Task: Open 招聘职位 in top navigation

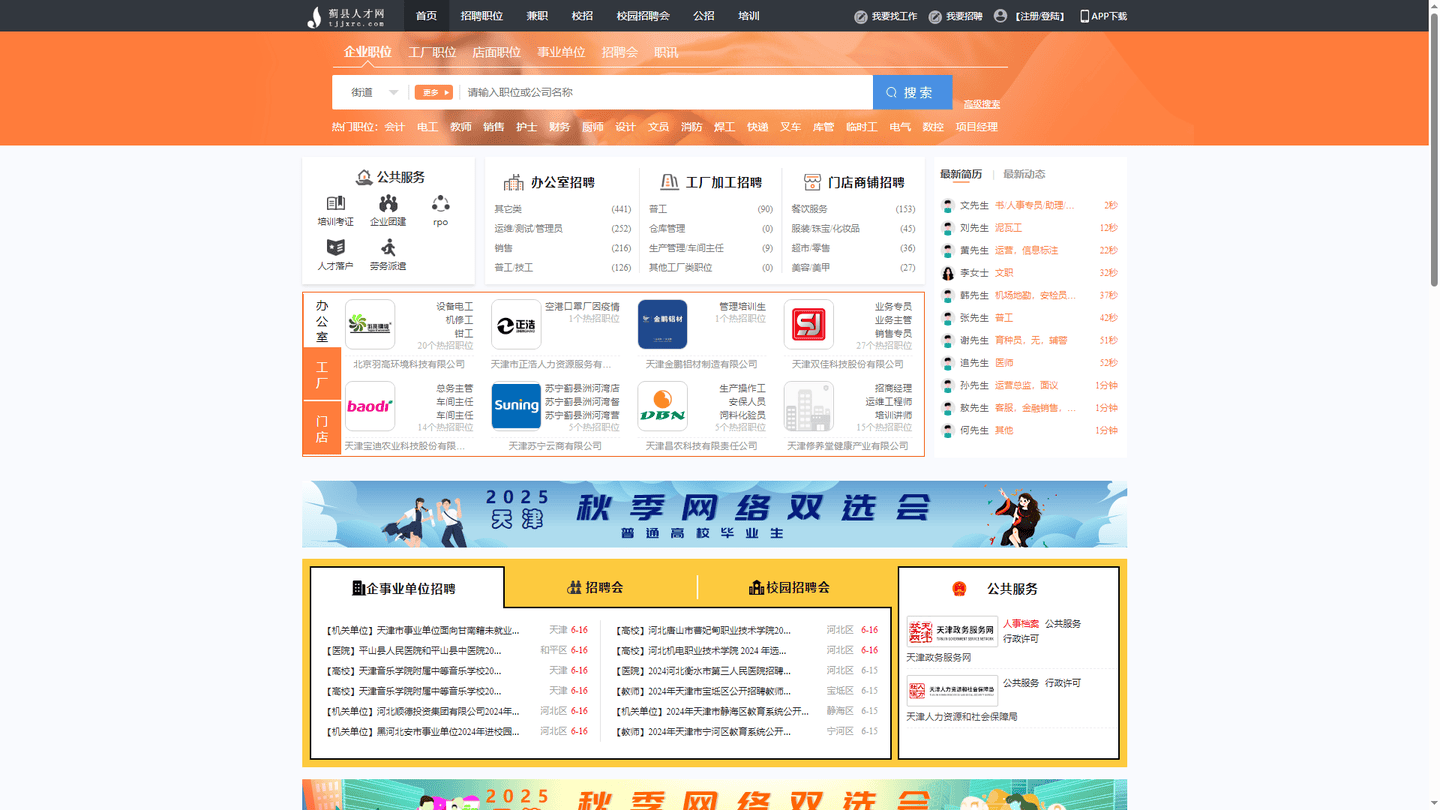Action: tap(482, 16)
